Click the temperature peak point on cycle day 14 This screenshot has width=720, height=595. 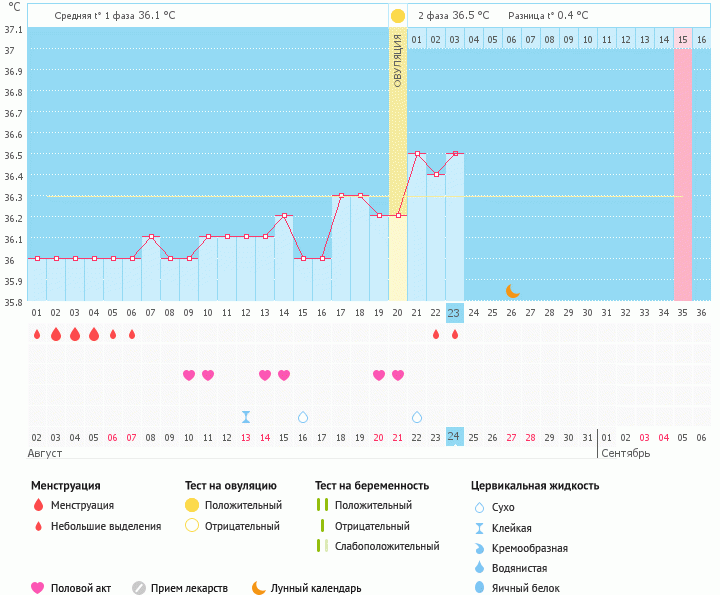pos(284,216)
